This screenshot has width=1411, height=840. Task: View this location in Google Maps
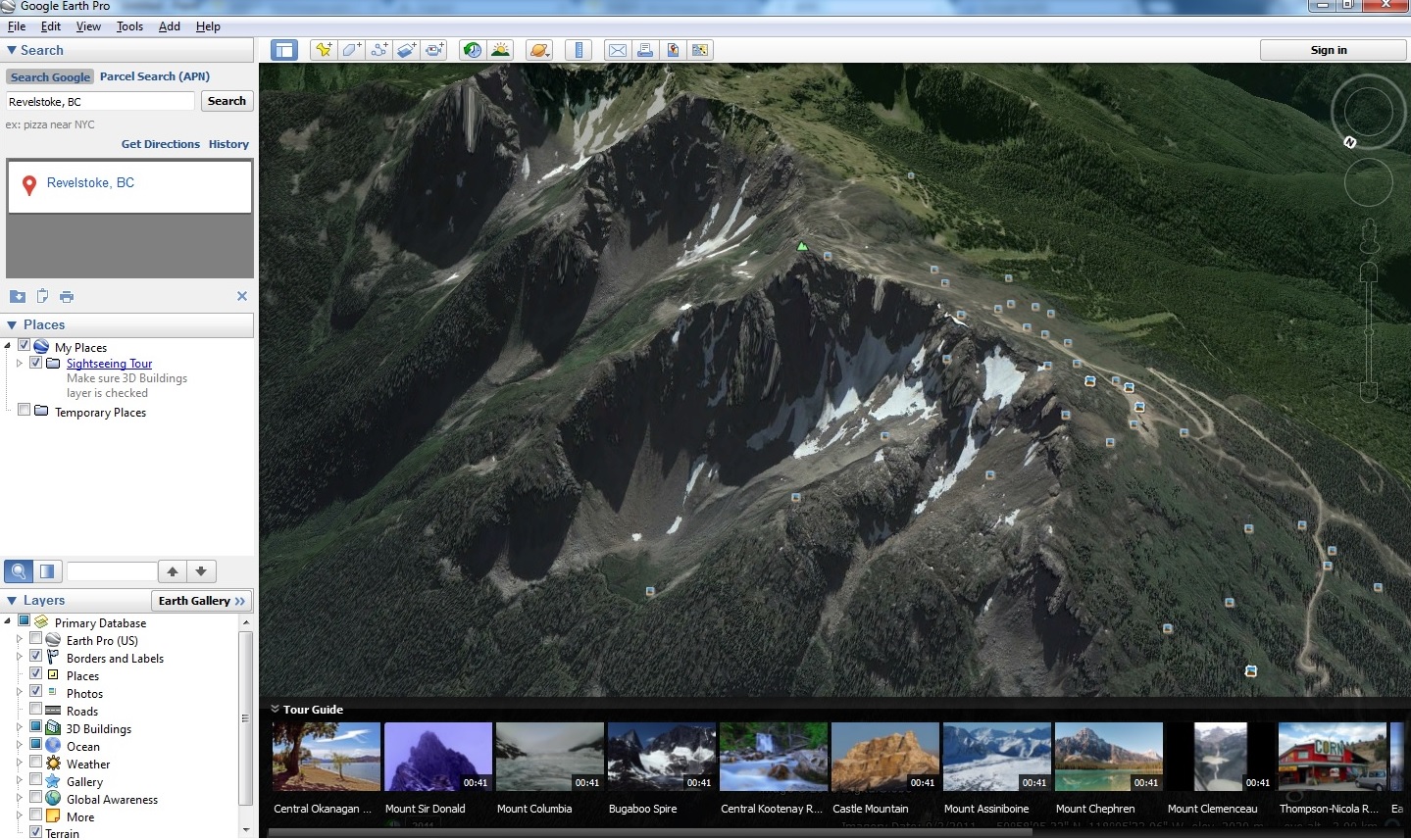pos(700,50)
